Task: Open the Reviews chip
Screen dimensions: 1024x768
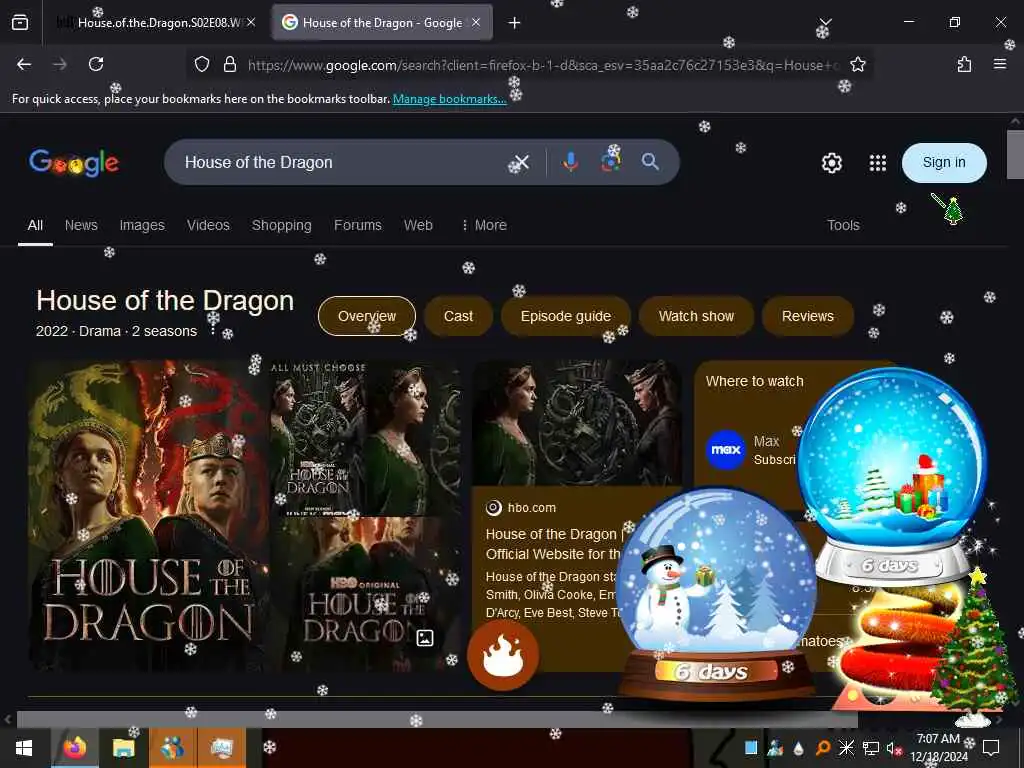Action: click(808, 316)
